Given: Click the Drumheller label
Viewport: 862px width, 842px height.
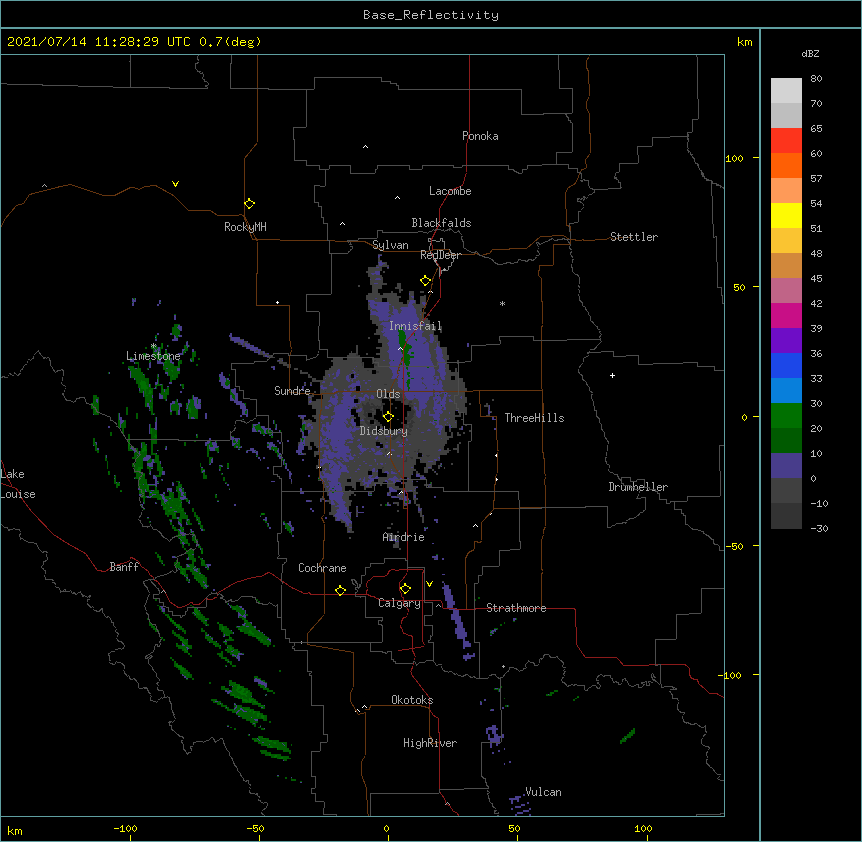Looking at the screenshot, I should [x=638, y=487].
